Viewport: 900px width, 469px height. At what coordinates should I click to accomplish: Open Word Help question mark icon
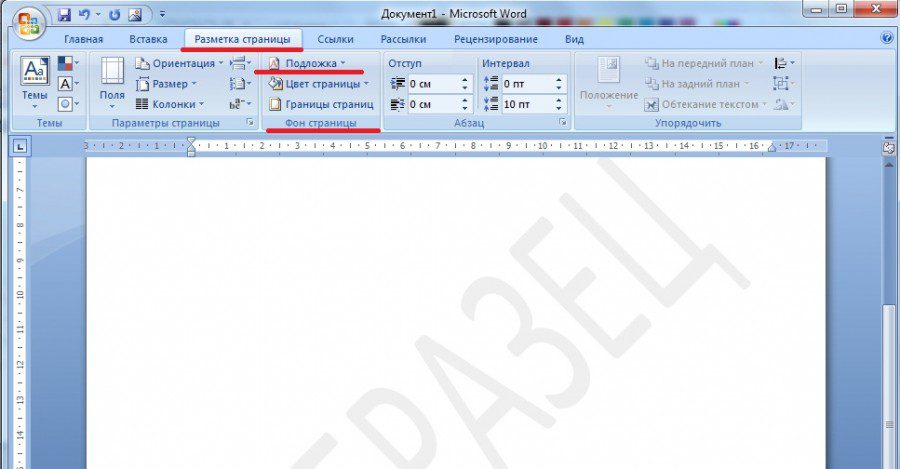tap(887, 38)
